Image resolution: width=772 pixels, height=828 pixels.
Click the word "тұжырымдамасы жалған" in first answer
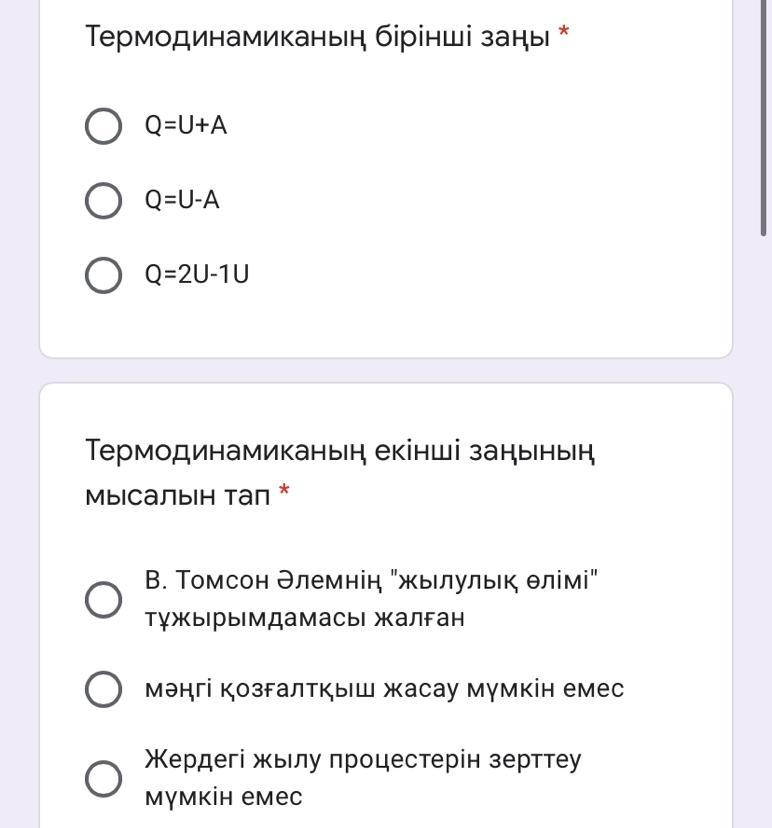pos(304,618)
